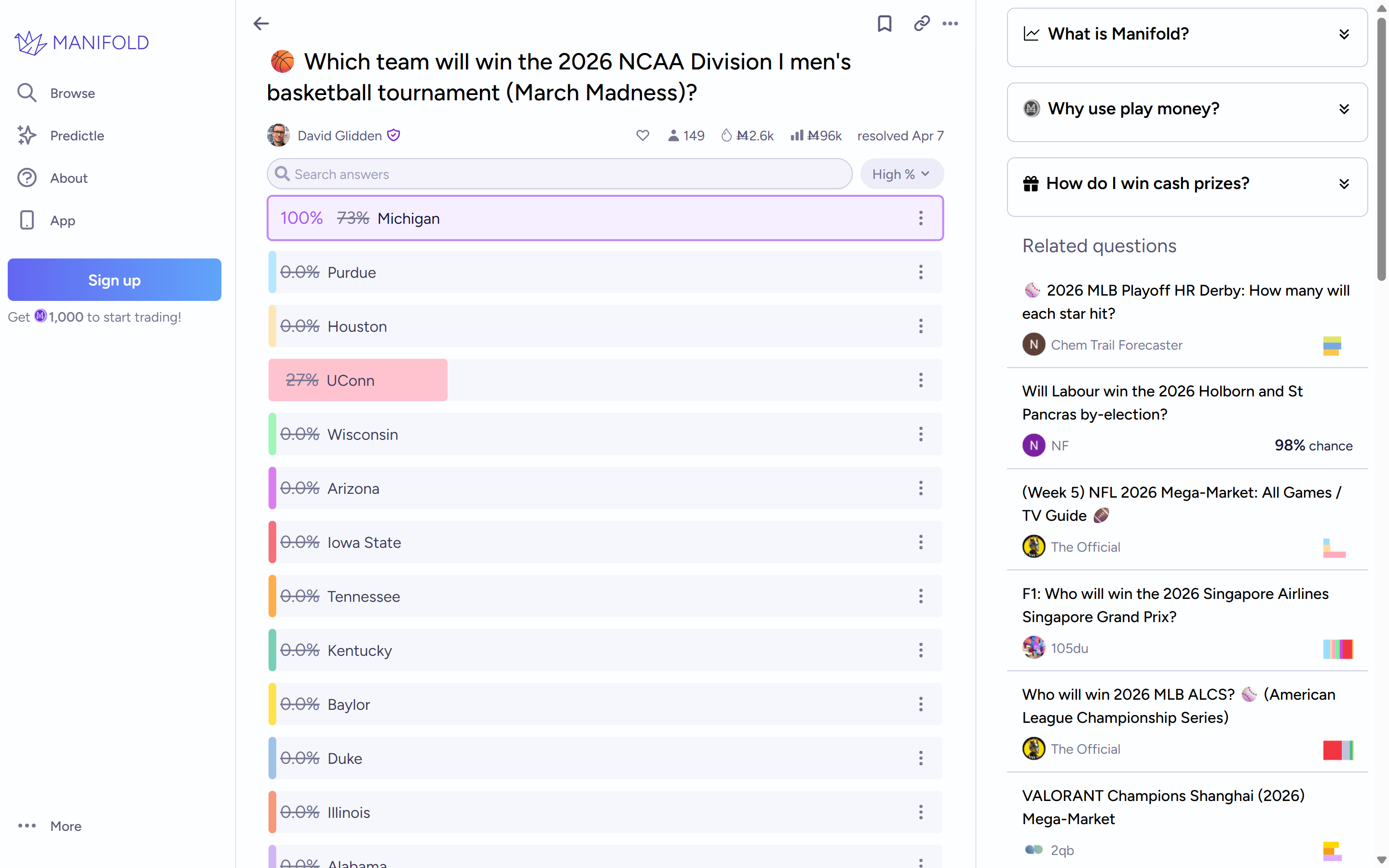Open the kebab menu for Houston
The image size is (1389, 868).
click(x=921, y=326)
